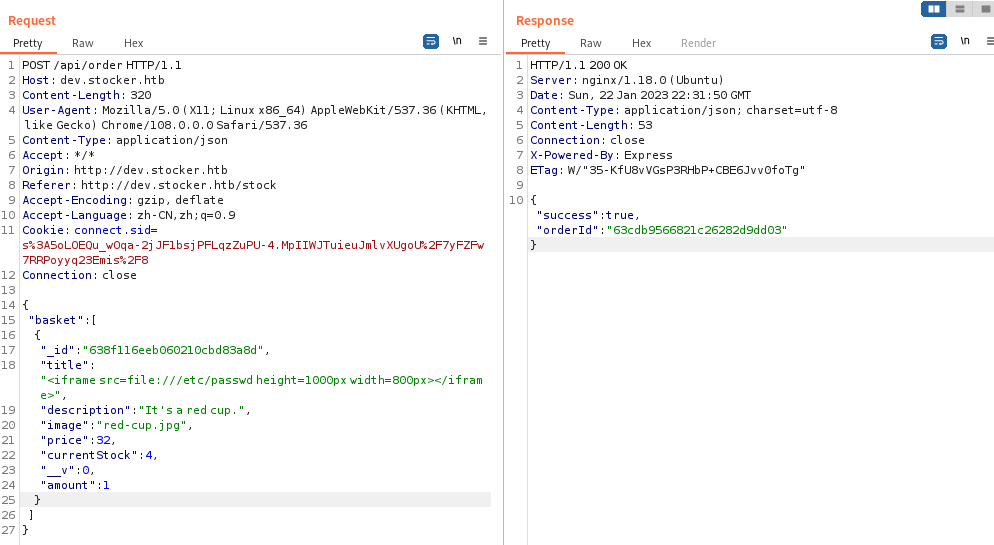This screenshot has width=994, height=545.
Task: Select combined tabbed layout view
Action: click(984, 9)
